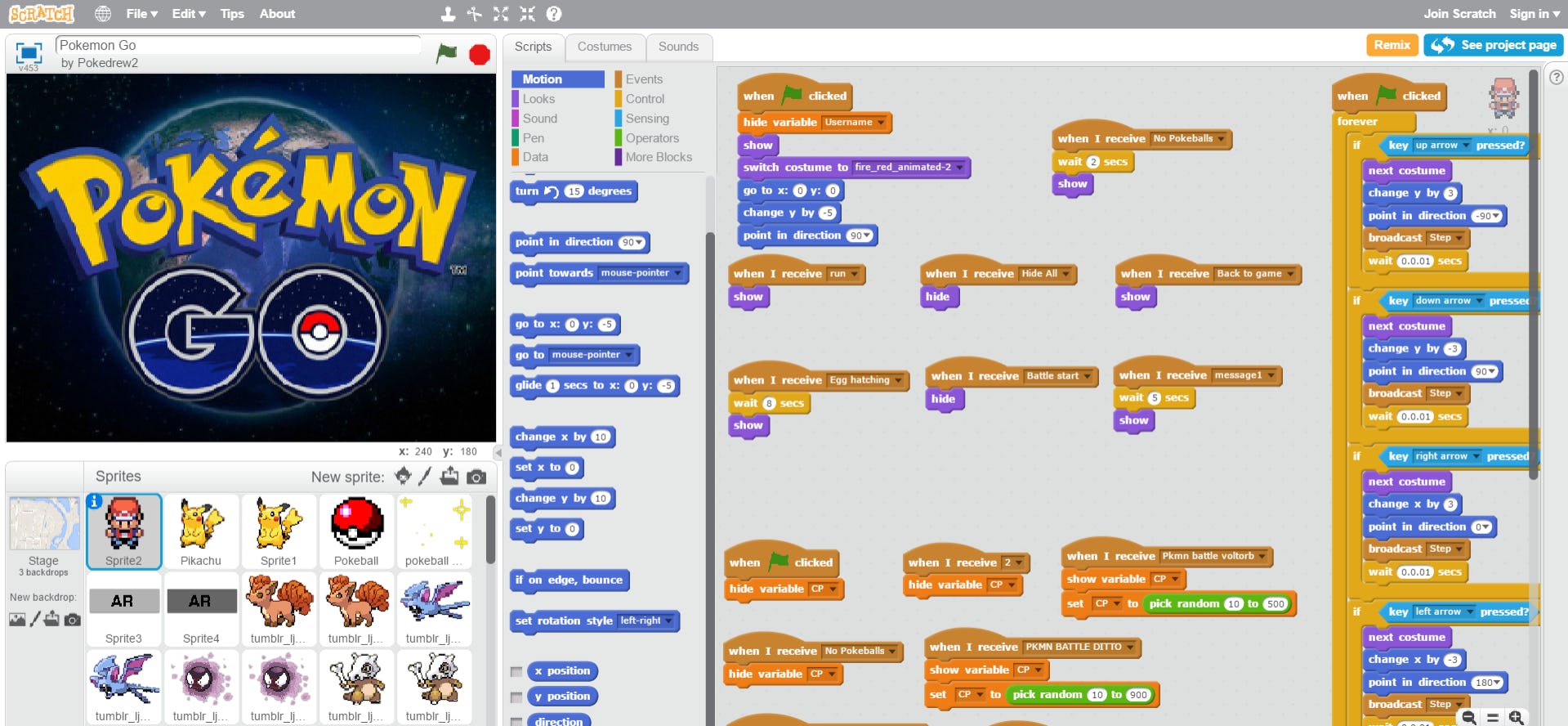The height and width of the screenshot is (726, 1568).
Task: Click the green flag to start project
Action: pyautogui.click(x=446, y=54)
